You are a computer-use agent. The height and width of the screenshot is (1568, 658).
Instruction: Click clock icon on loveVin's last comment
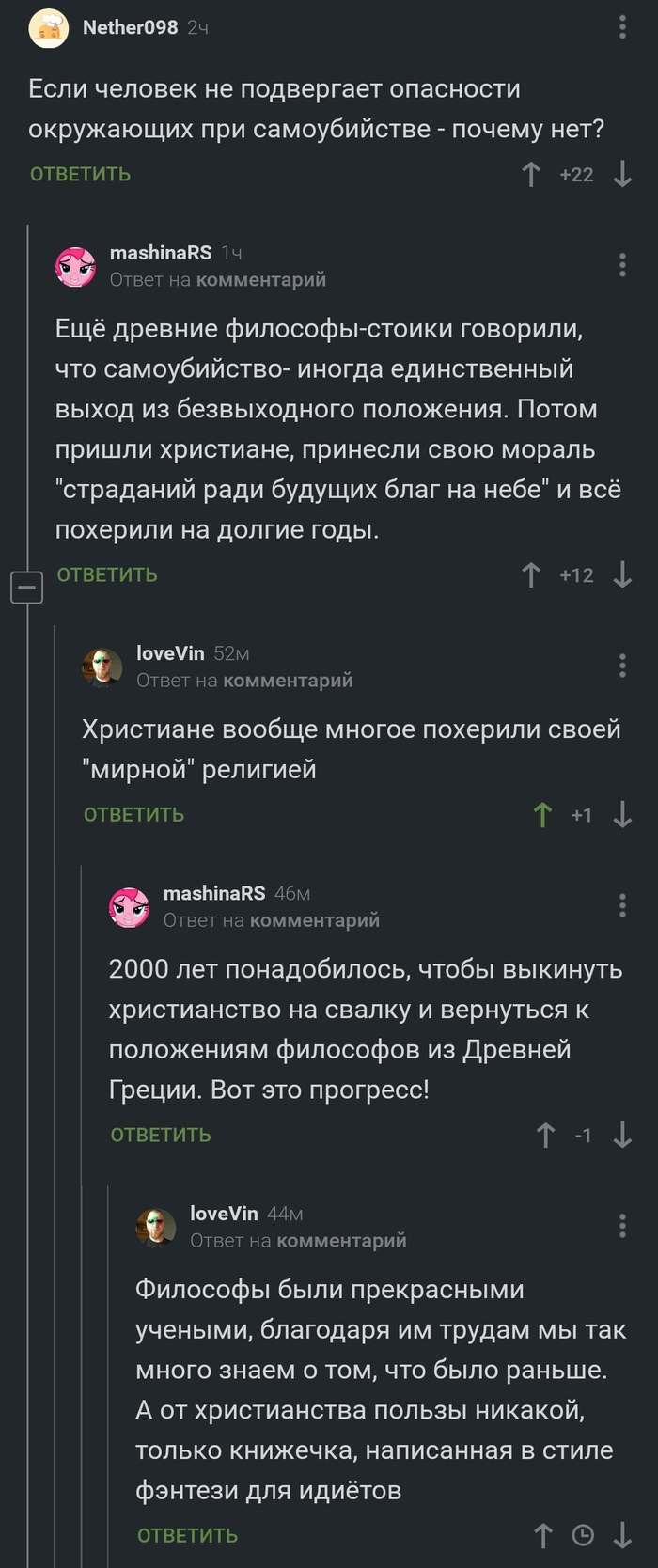[x=583, y=1536]
